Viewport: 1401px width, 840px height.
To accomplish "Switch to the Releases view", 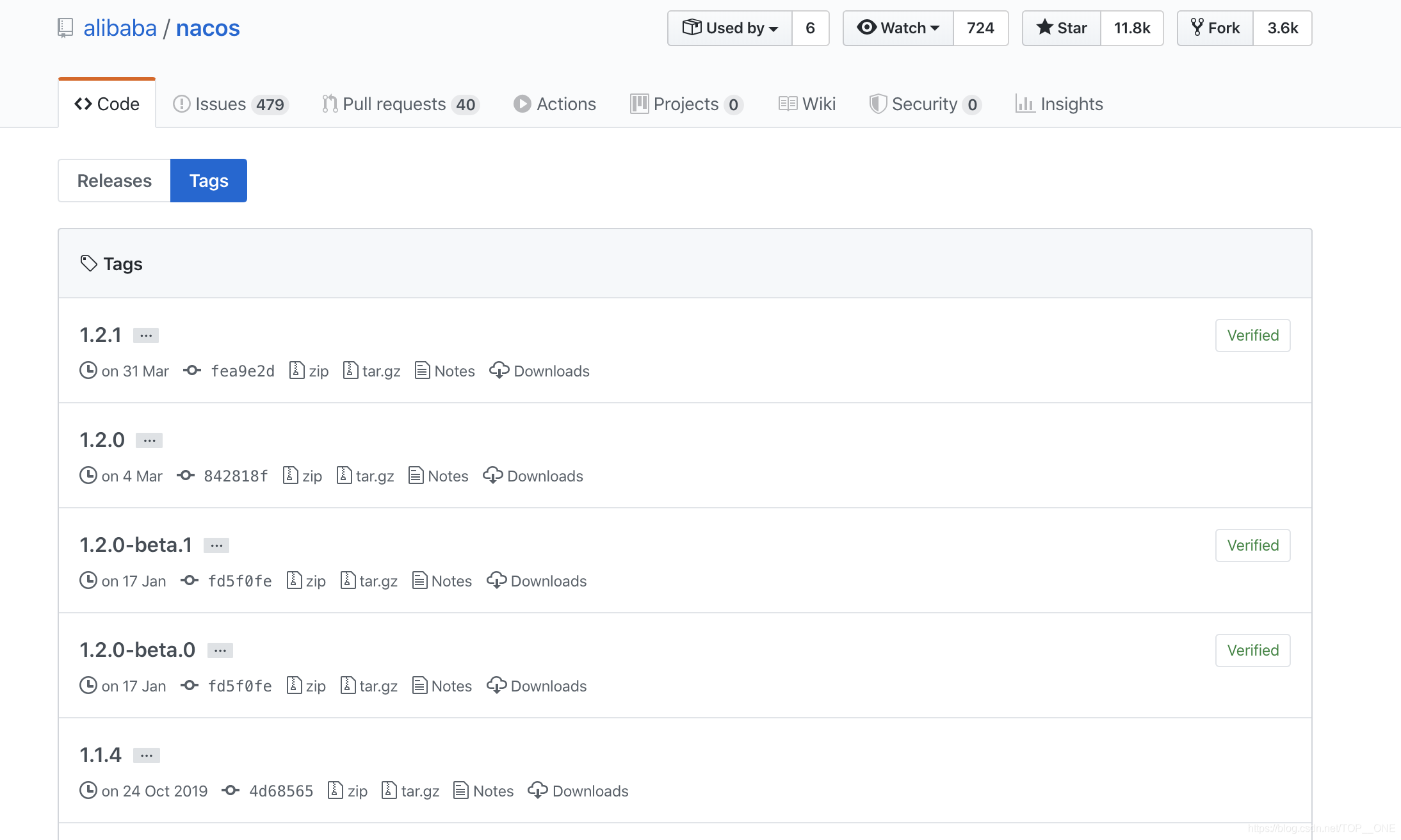I will 114,181.
